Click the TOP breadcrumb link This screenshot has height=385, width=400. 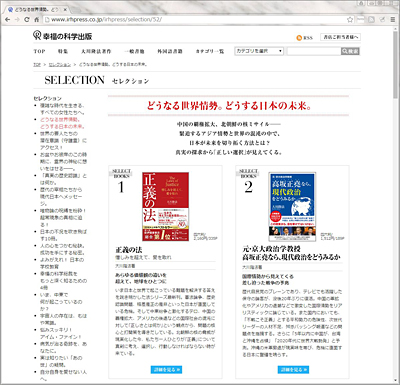37,64
